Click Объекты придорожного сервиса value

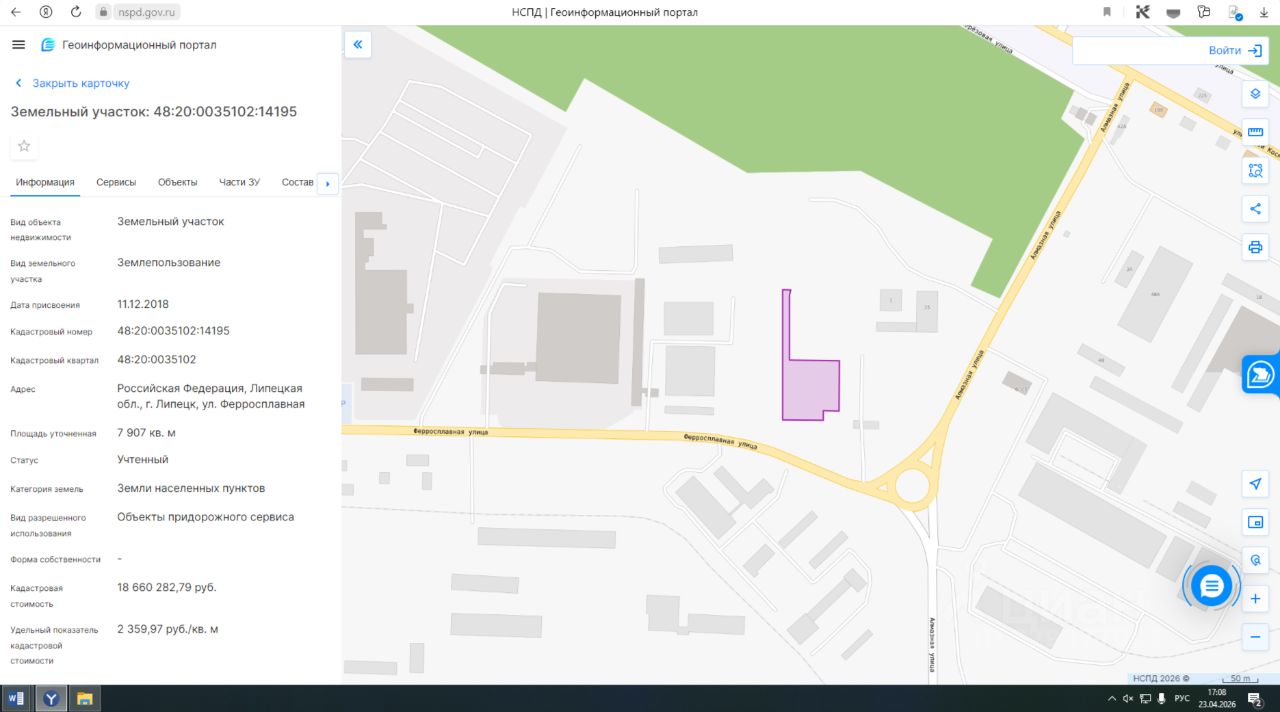click(206, 517)
